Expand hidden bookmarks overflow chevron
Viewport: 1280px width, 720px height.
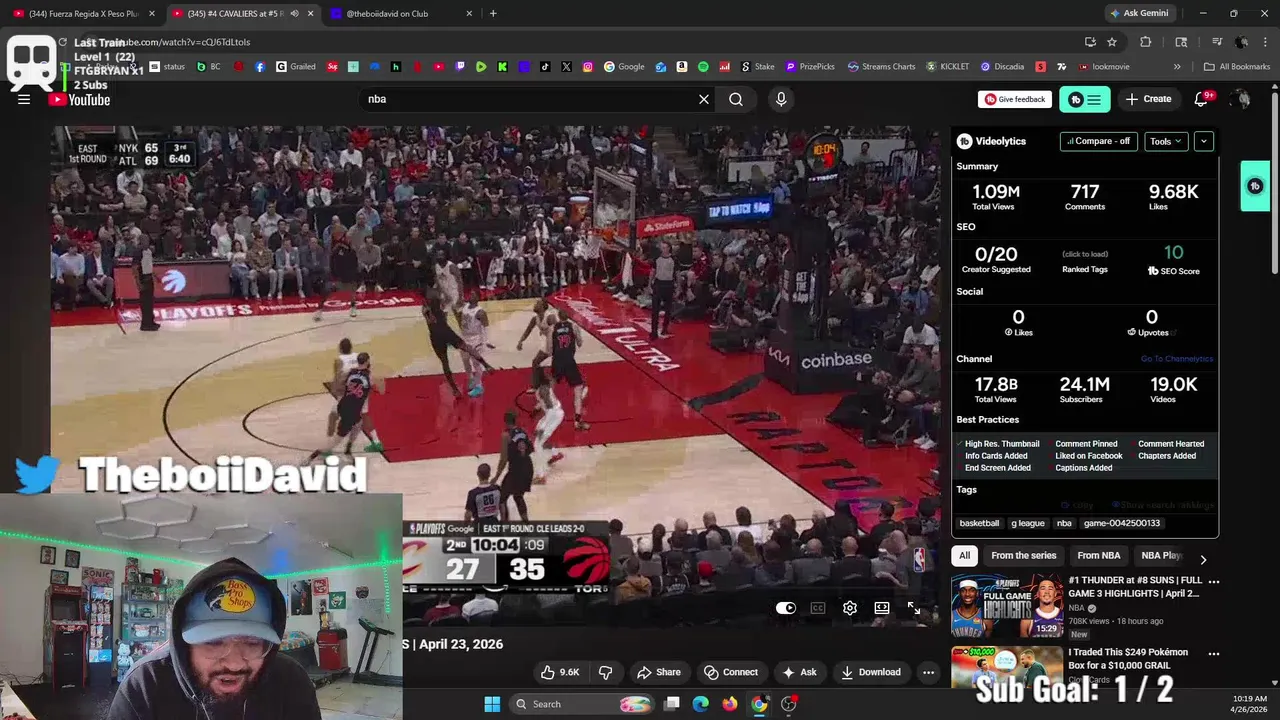tap(1177, 67)
